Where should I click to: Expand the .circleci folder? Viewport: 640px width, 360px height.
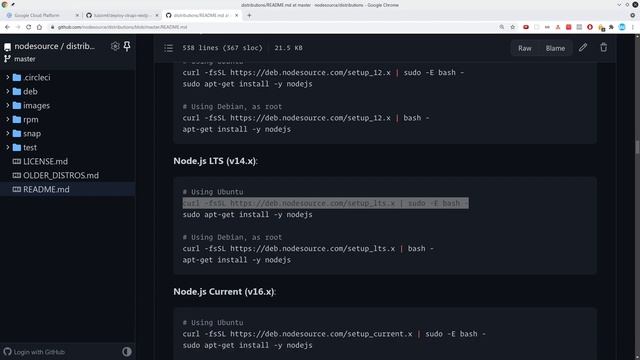pos(8,77)
